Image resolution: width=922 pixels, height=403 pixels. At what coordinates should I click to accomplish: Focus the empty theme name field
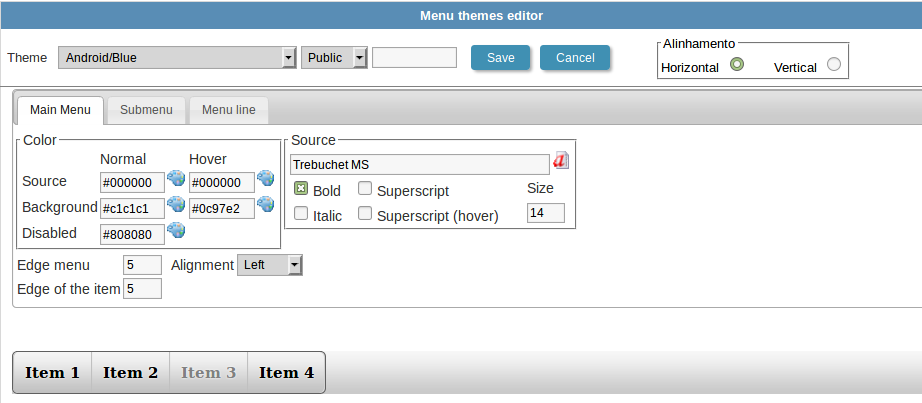pyautogui.click(x=415, y=58)
